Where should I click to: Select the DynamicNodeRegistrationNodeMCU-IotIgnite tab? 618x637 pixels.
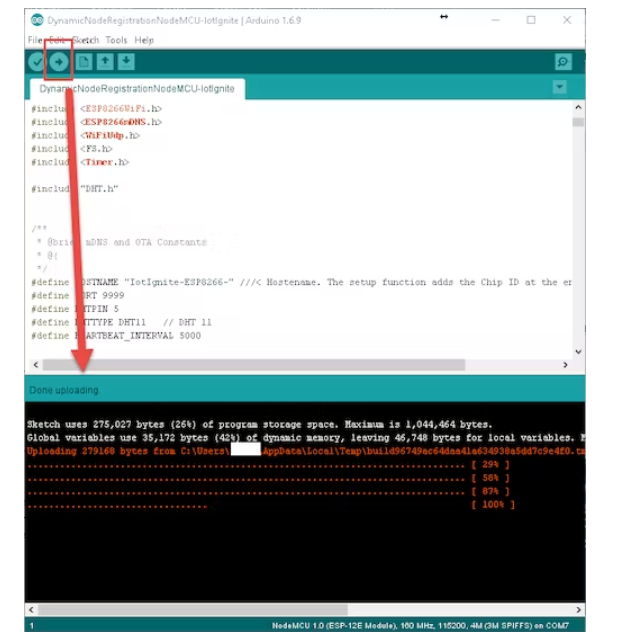[x=137, y=89]
